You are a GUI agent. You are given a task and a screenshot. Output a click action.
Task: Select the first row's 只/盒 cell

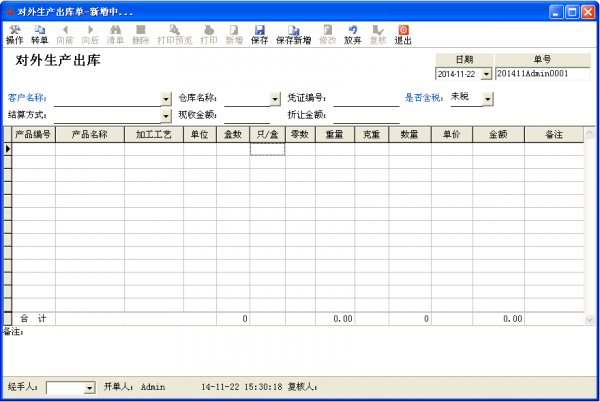point(267,149)
